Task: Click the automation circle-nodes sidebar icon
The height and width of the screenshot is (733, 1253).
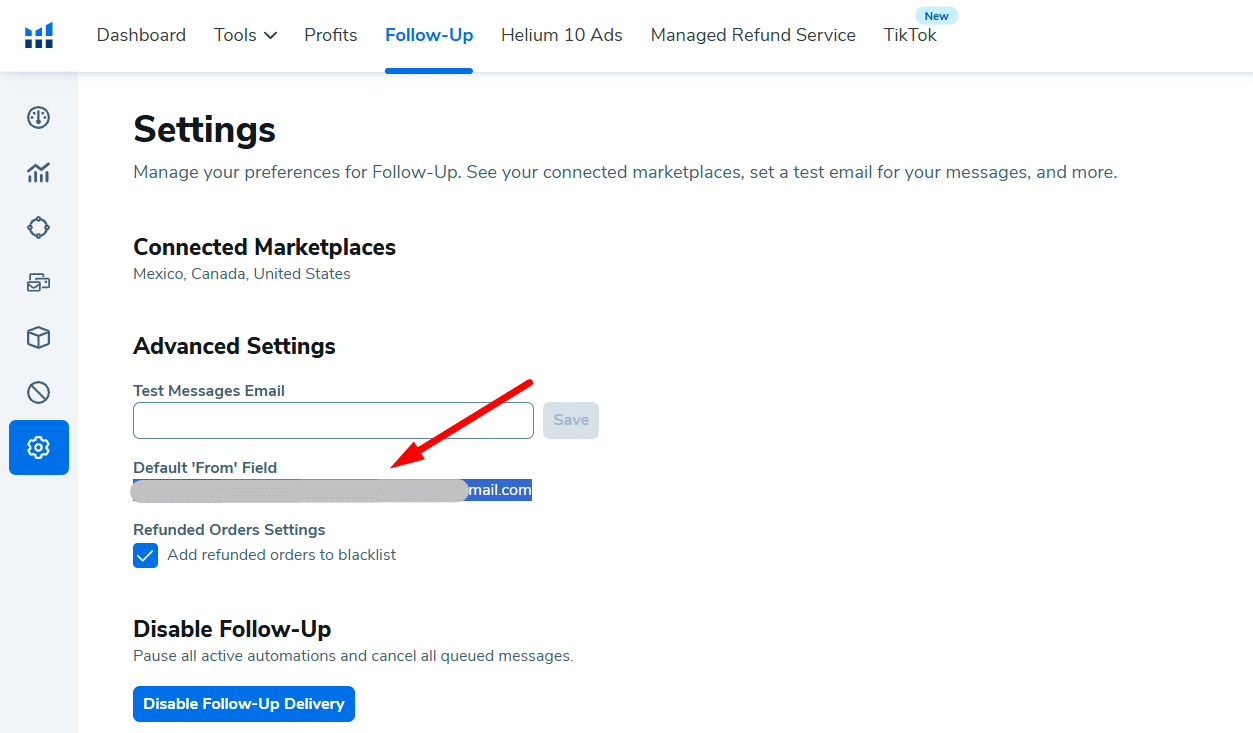Action: 39,228
